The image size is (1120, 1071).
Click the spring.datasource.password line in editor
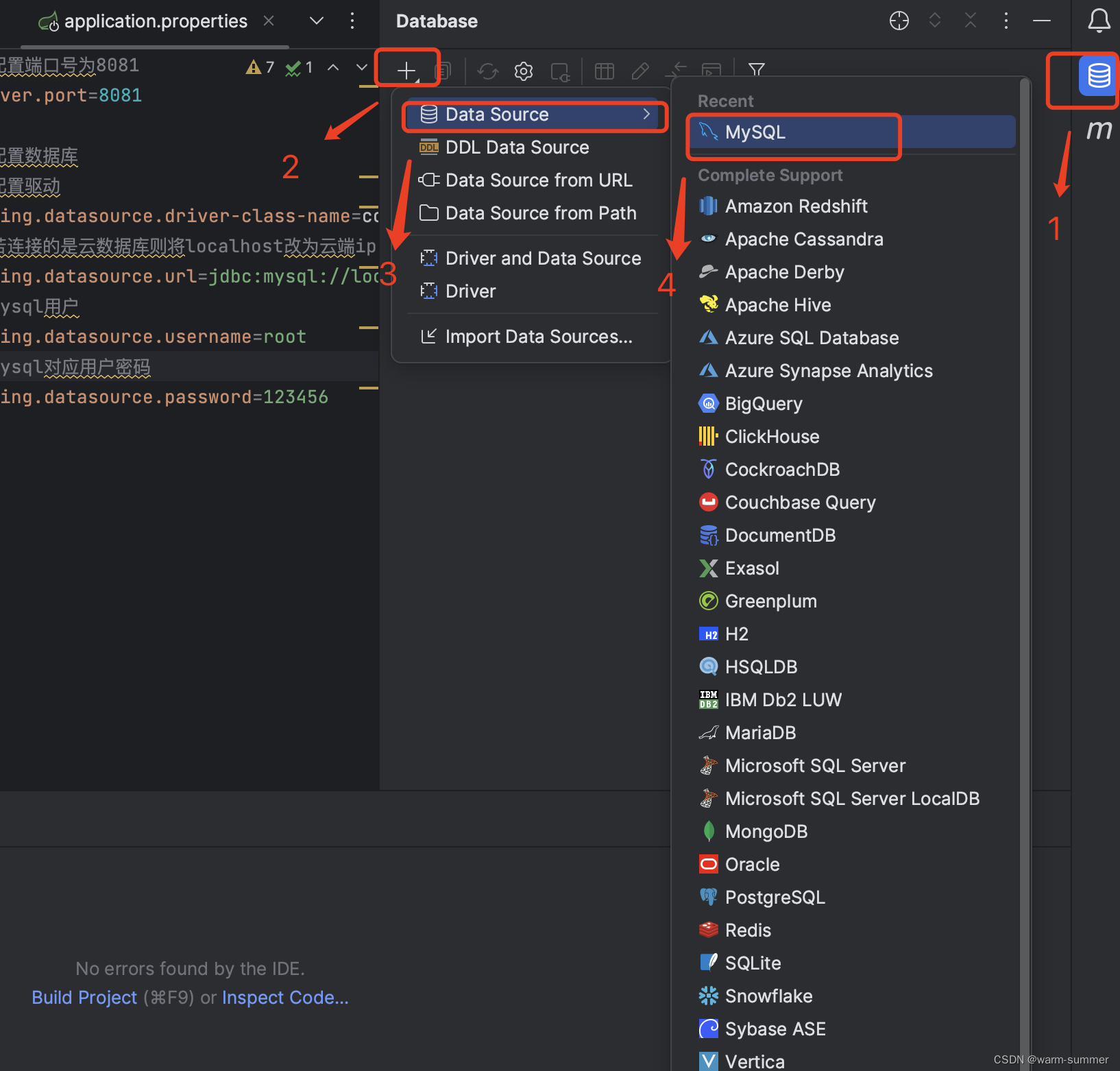(x=165, y=397)
